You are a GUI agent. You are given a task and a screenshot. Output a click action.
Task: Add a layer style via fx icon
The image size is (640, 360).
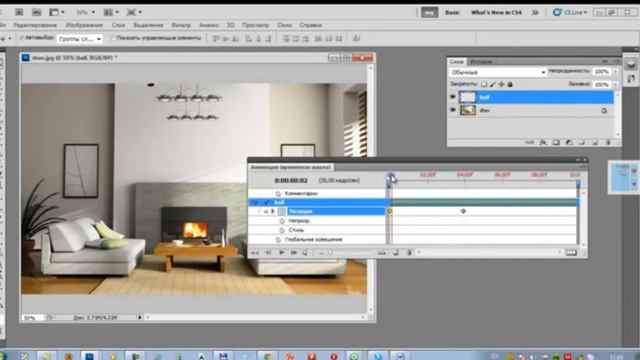point(543,142)
